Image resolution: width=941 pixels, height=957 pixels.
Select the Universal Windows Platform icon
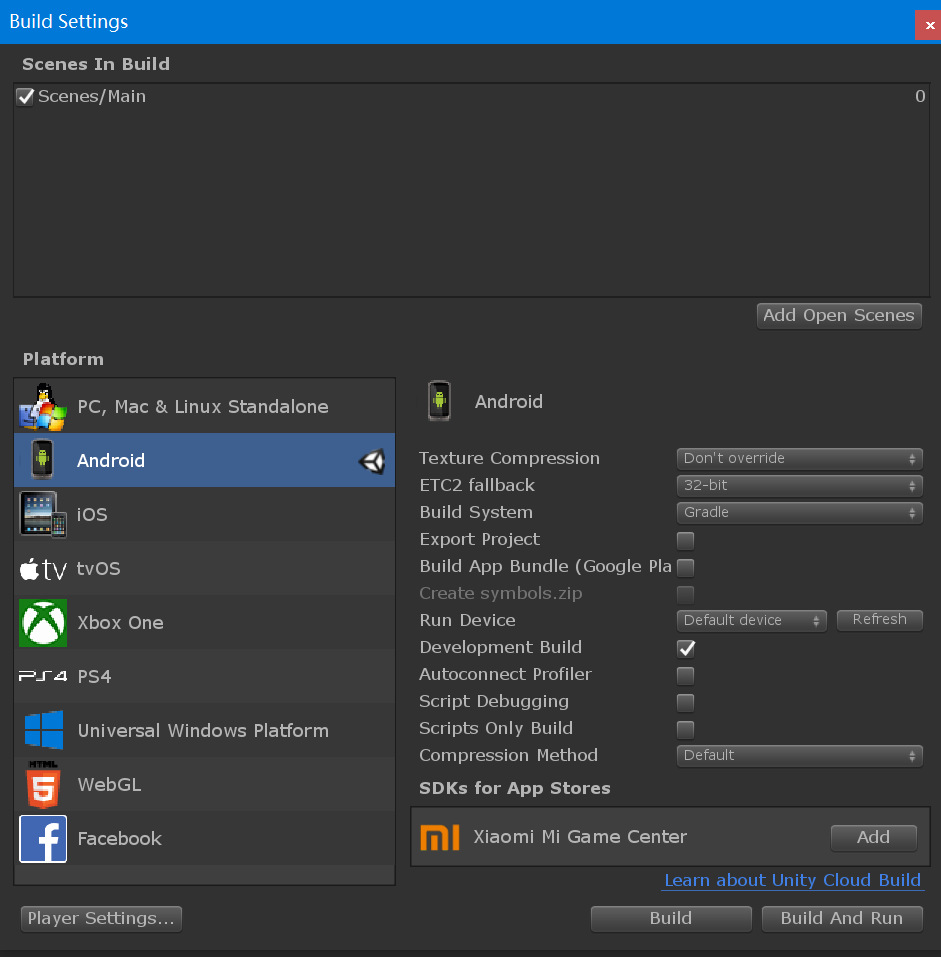tap(43, 731)
